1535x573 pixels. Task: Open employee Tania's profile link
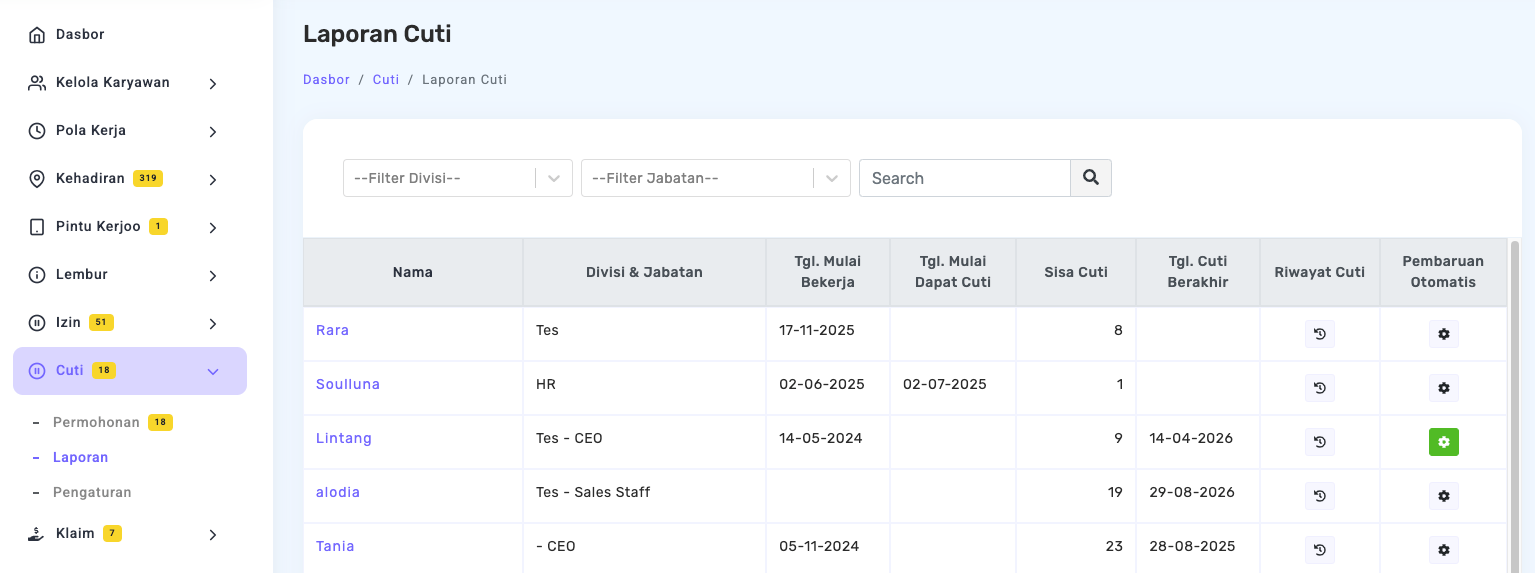click(x=335, y=546)
